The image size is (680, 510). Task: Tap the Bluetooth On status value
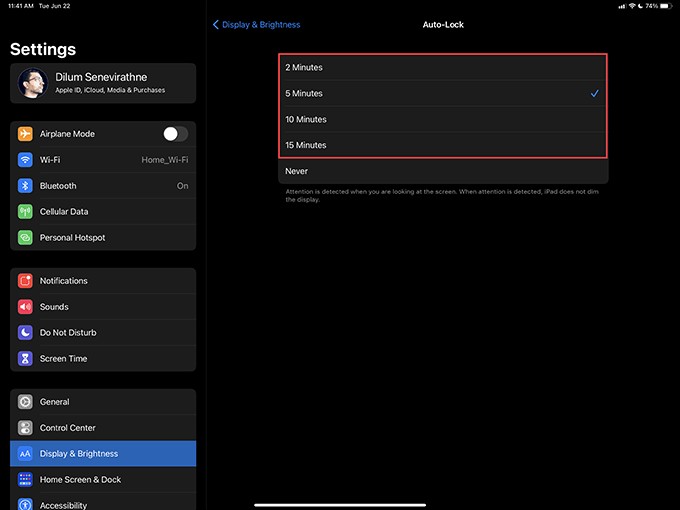183,186
